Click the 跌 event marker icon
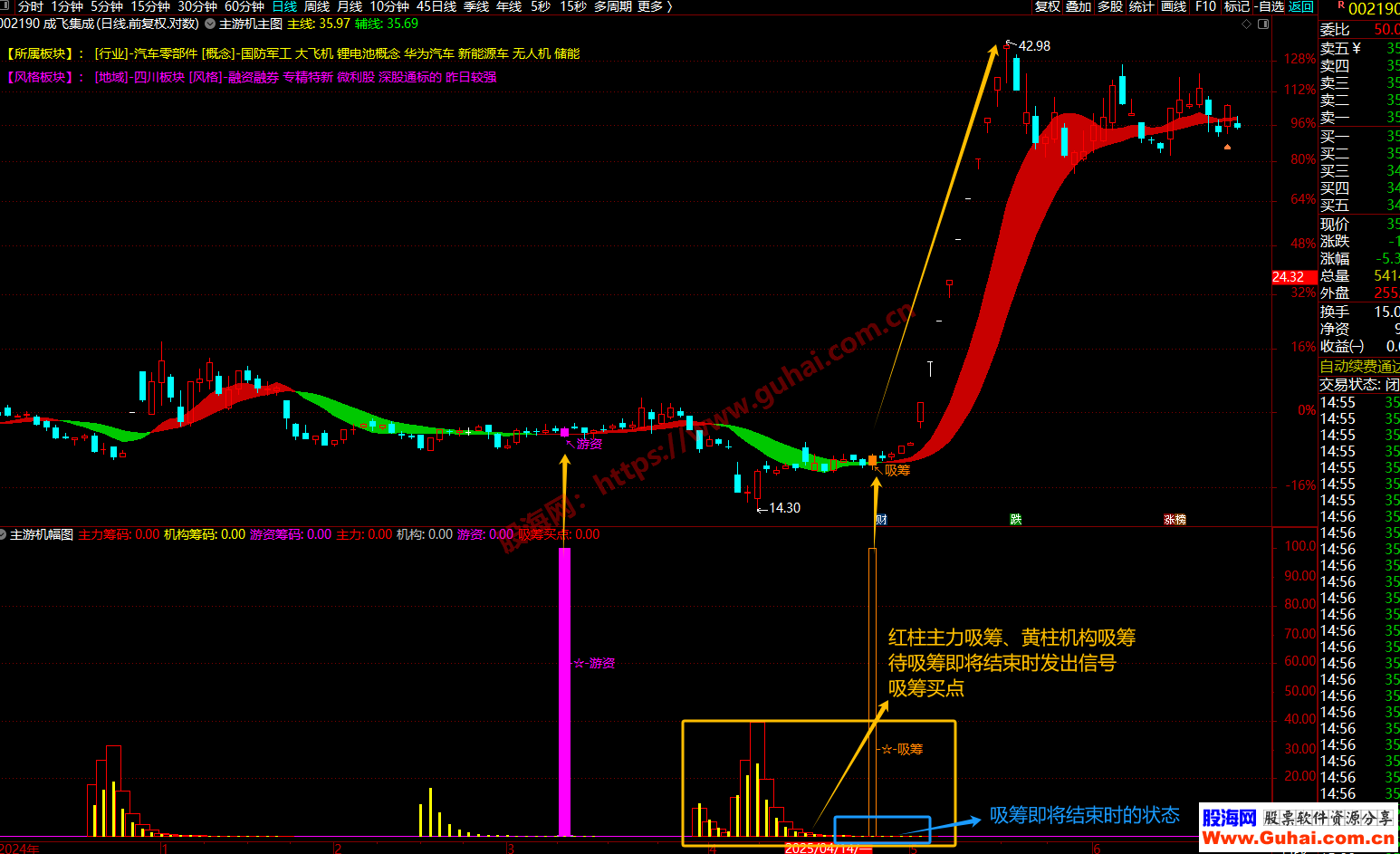1400x854 pixels. coord(1016,519)
